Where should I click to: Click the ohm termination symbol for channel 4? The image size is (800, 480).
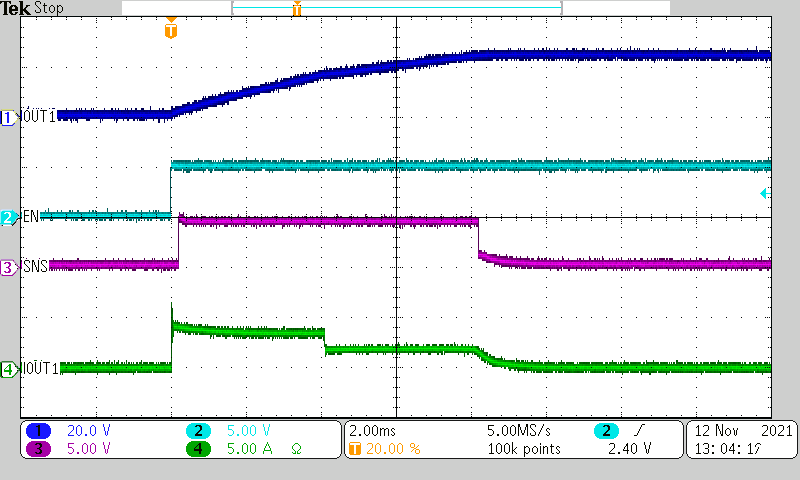296,449
